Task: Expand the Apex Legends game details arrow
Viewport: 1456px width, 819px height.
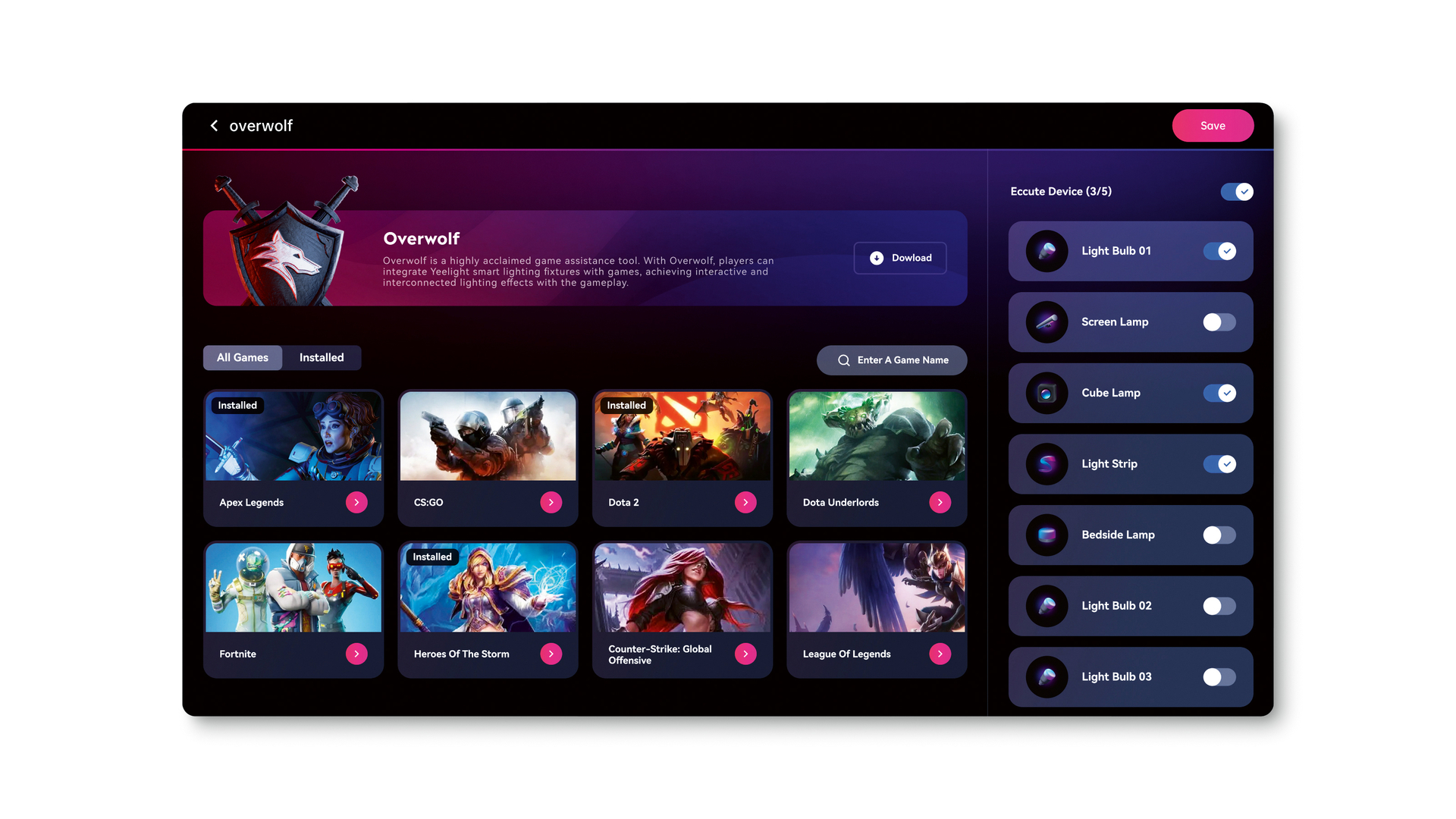Action: (x=357, y=502)
